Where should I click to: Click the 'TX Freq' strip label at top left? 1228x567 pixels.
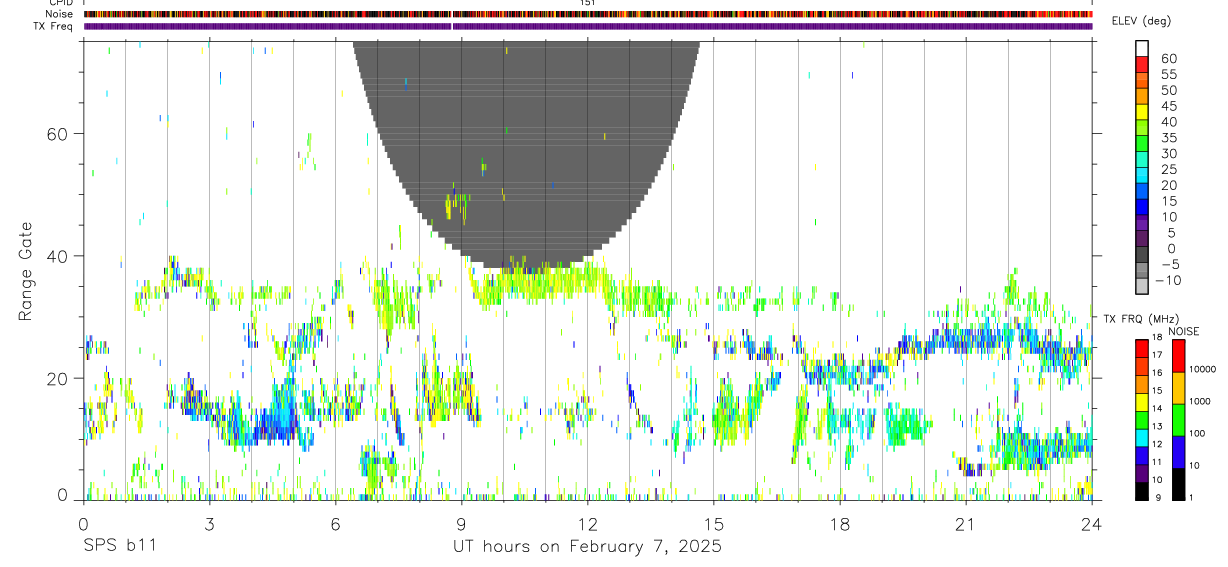[54, 26]
